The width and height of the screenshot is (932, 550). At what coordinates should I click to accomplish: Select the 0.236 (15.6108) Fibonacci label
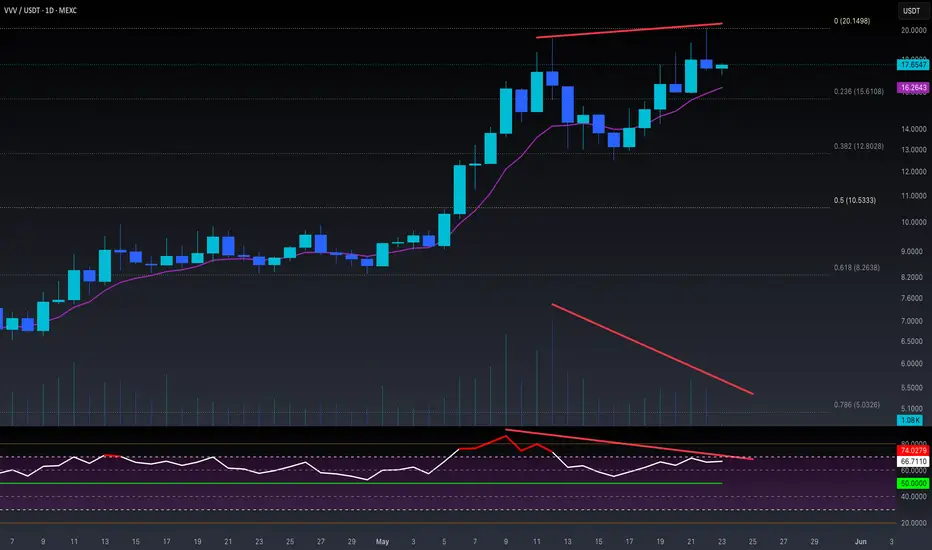(x=859, y=92)
